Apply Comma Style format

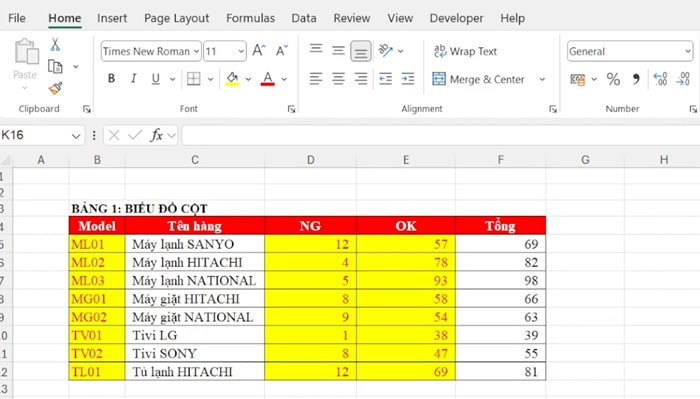[x=636, y=80]
